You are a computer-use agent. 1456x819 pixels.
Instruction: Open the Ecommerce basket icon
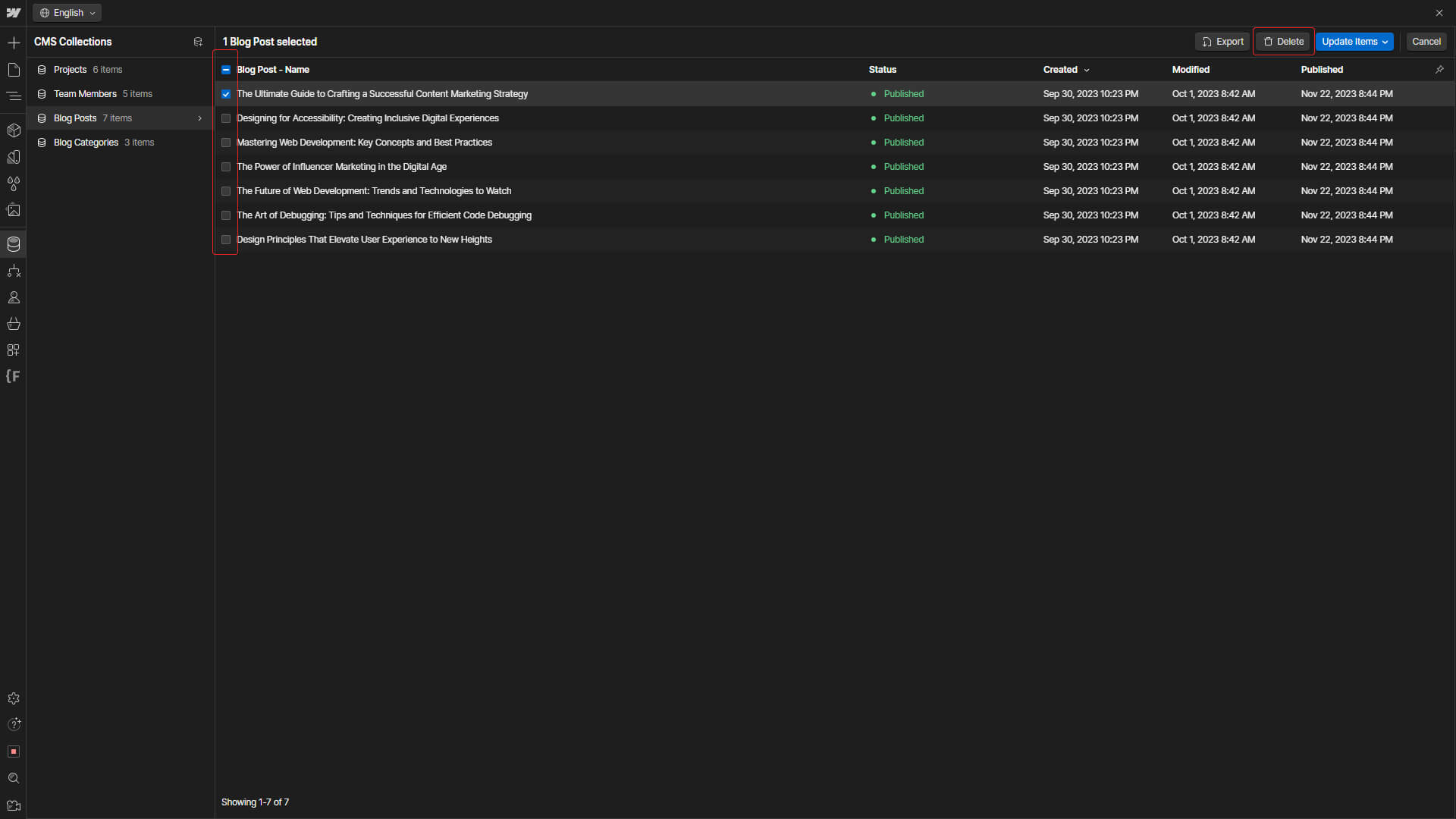click(14, 324)
